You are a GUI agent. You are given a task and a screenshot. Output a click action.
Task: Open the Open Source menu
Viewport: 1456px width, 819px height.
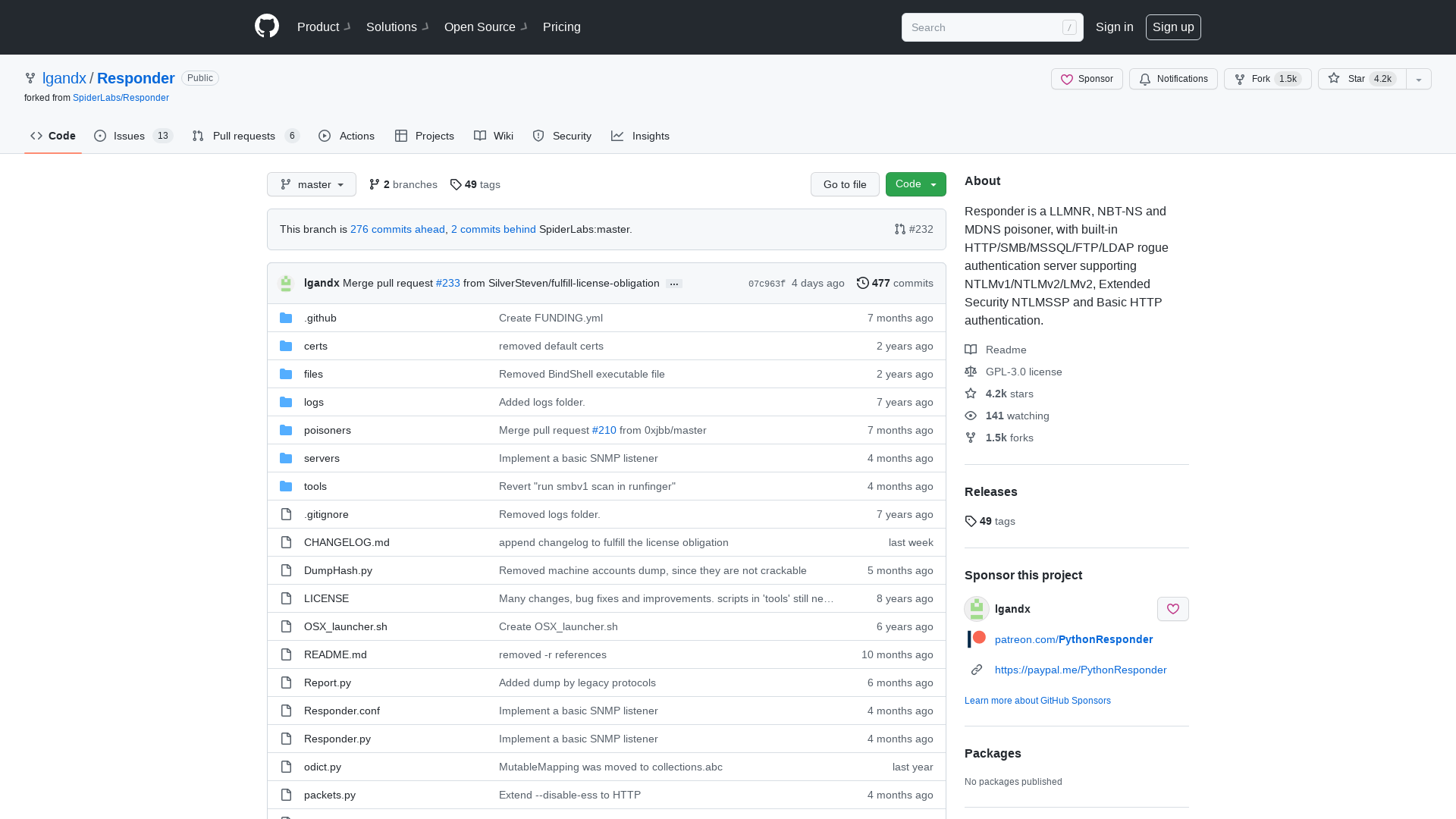click(486, 27)
